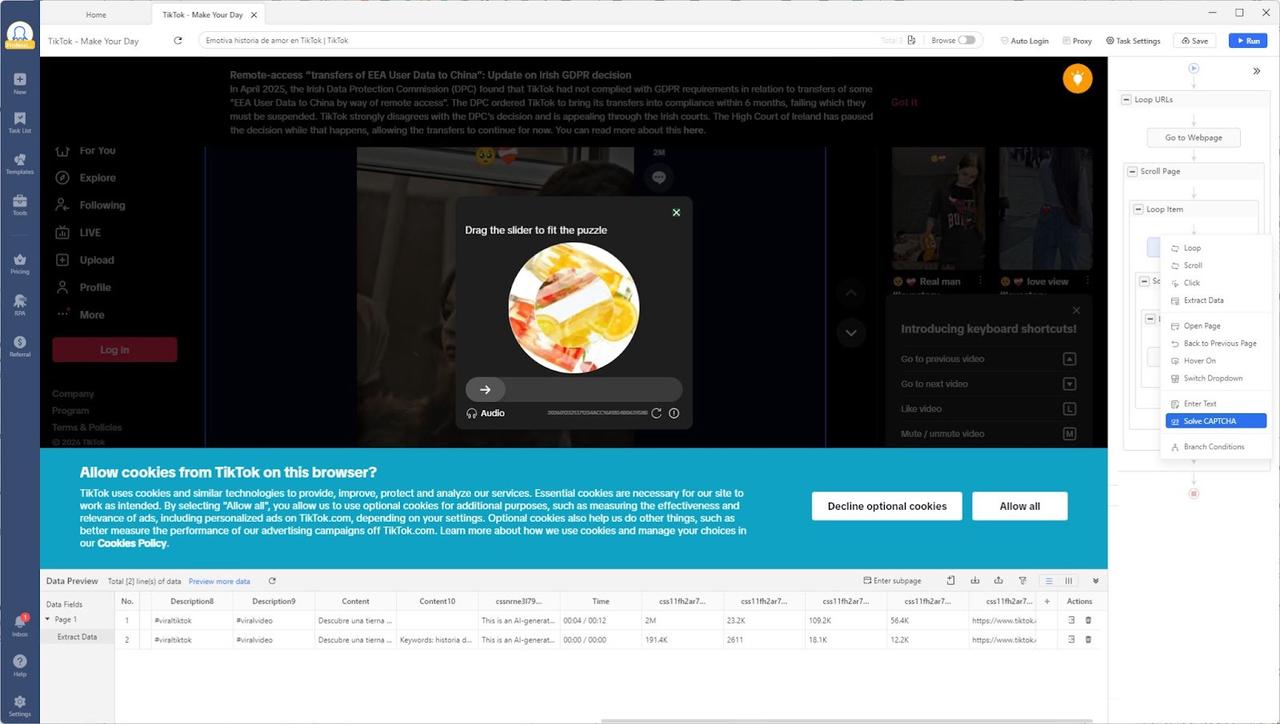Collapse the Scroll Page step
Image resolution: width=1280 pixels, height=724 pixels.
[1133, 170]
